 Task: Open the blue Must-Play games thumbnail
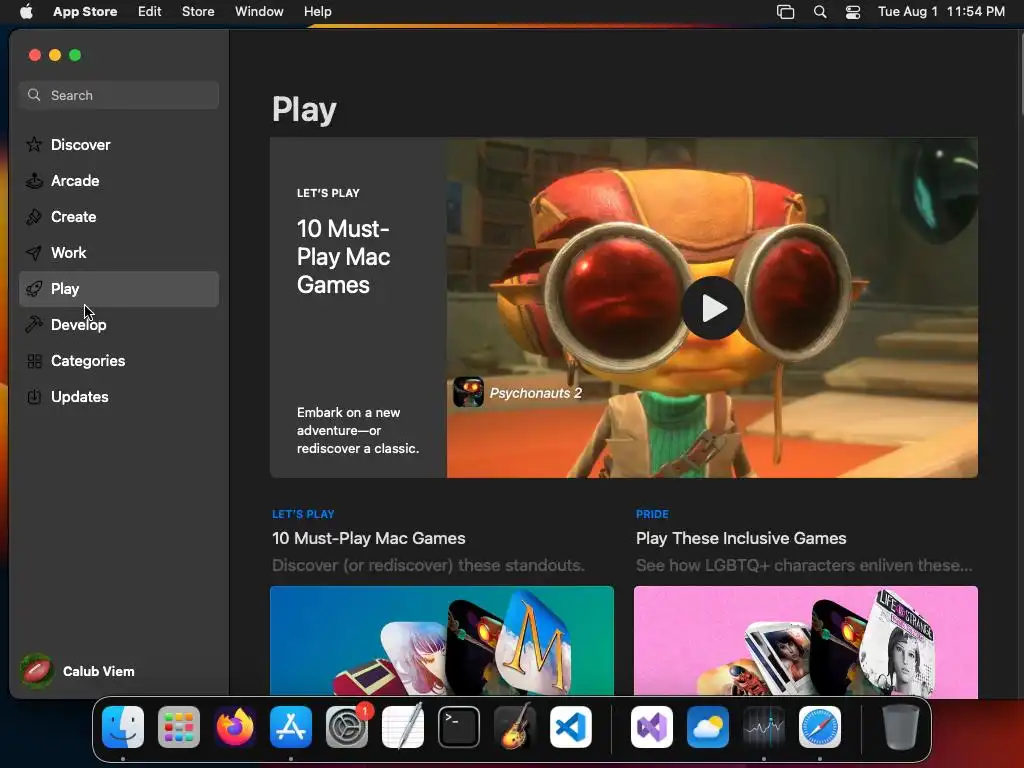click(441, 641)
